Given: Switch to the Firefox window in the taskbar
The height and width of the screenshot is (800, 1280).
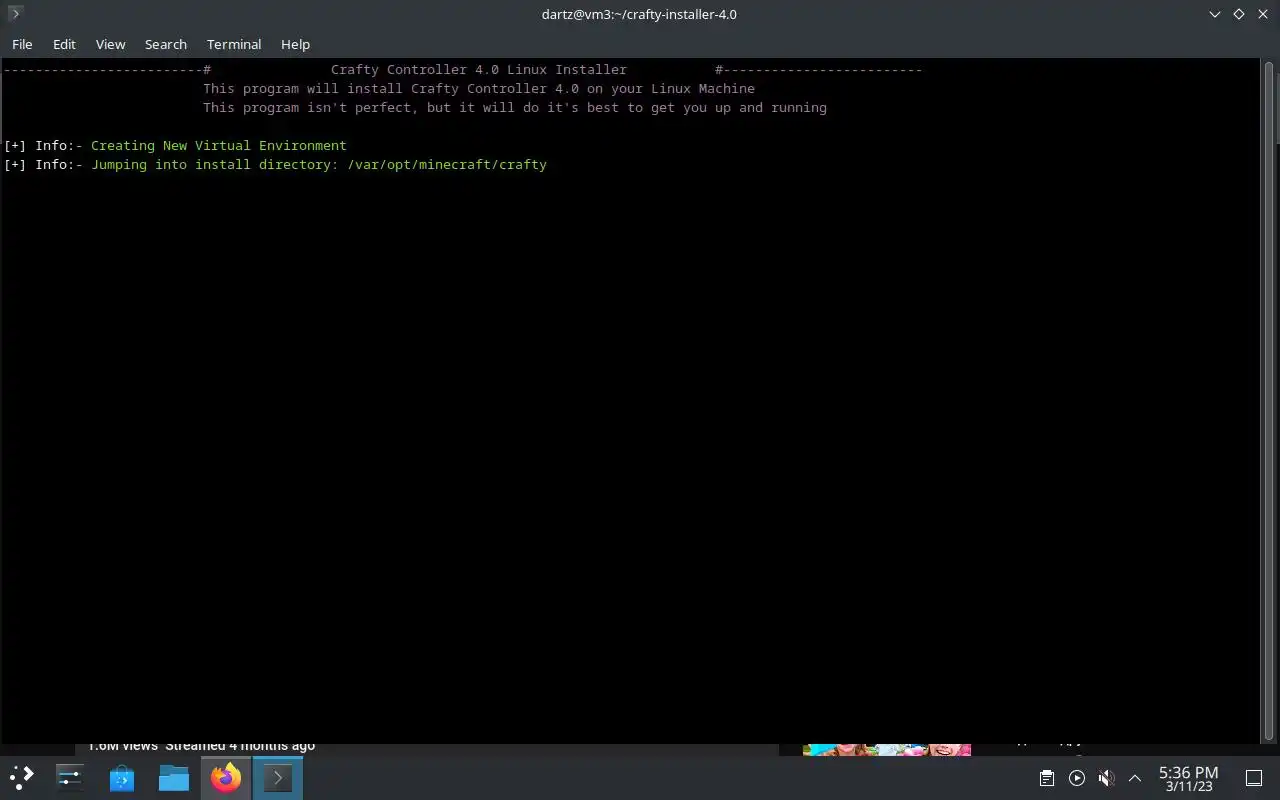Looking at the screenshot, I should pyautogui.click(x=226, y=777).
